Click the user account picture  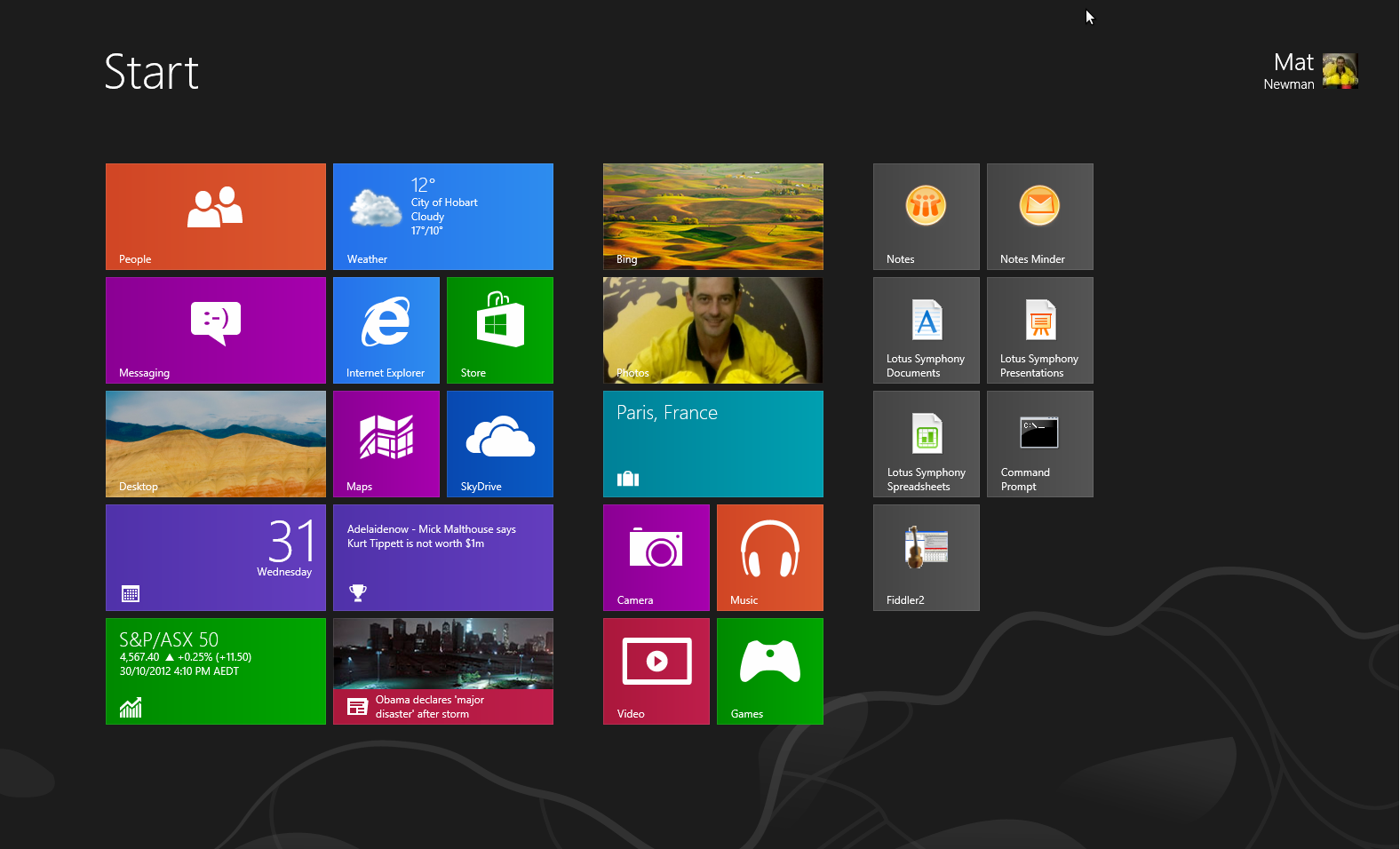[1340, 71]
